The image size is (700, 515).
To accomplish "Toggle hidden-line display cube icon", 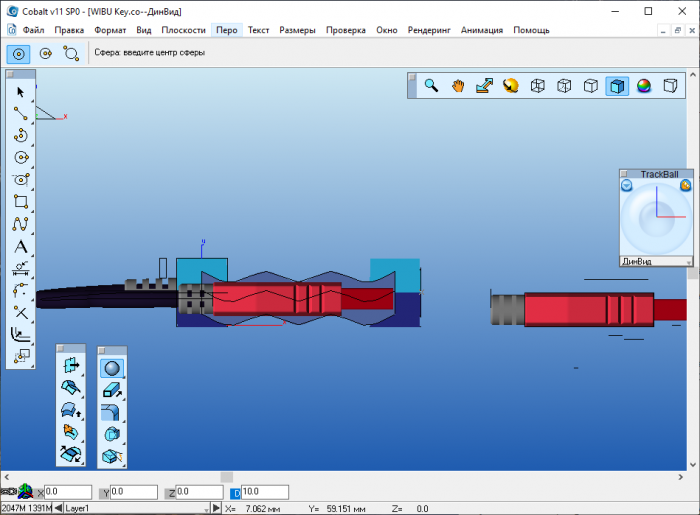I will [x=564, y=86].
